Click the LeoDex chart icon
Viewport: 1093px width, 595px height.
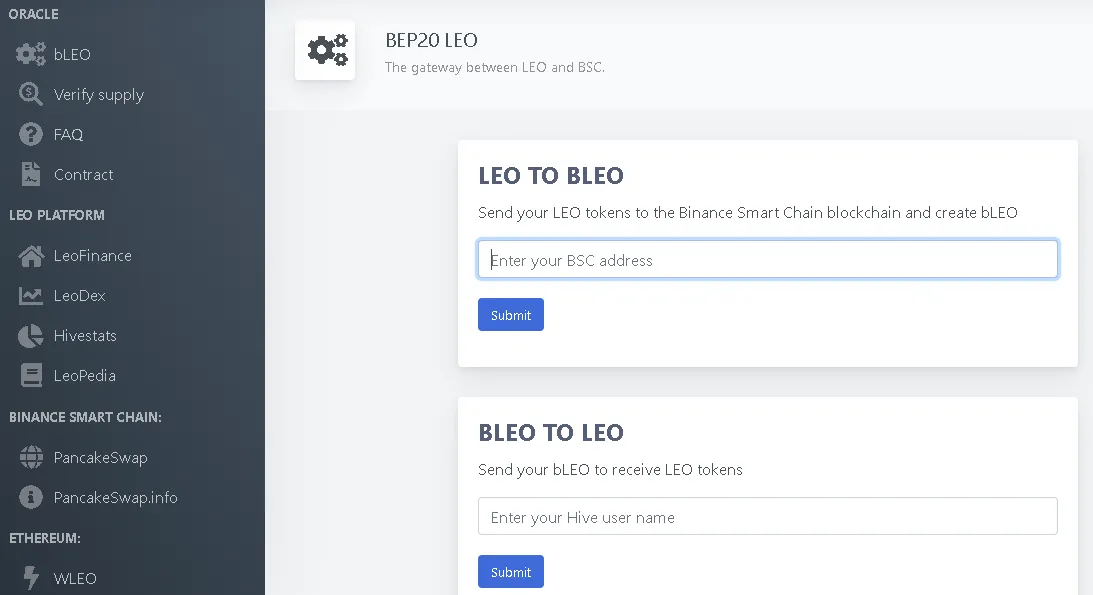pyautogui.click(x=31, y=295)
